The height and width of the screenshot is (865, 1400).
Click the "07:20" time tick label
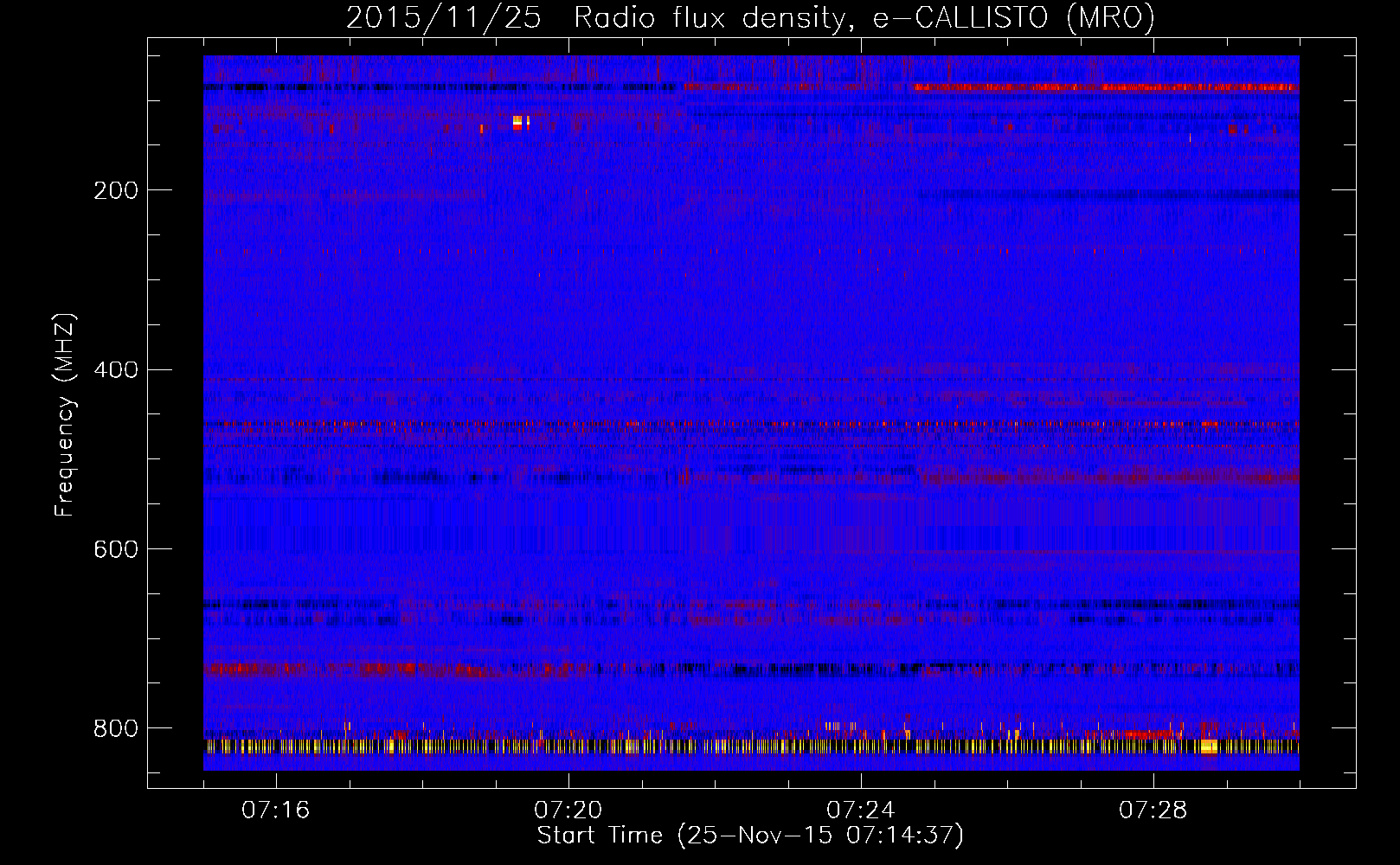[568, 811]
